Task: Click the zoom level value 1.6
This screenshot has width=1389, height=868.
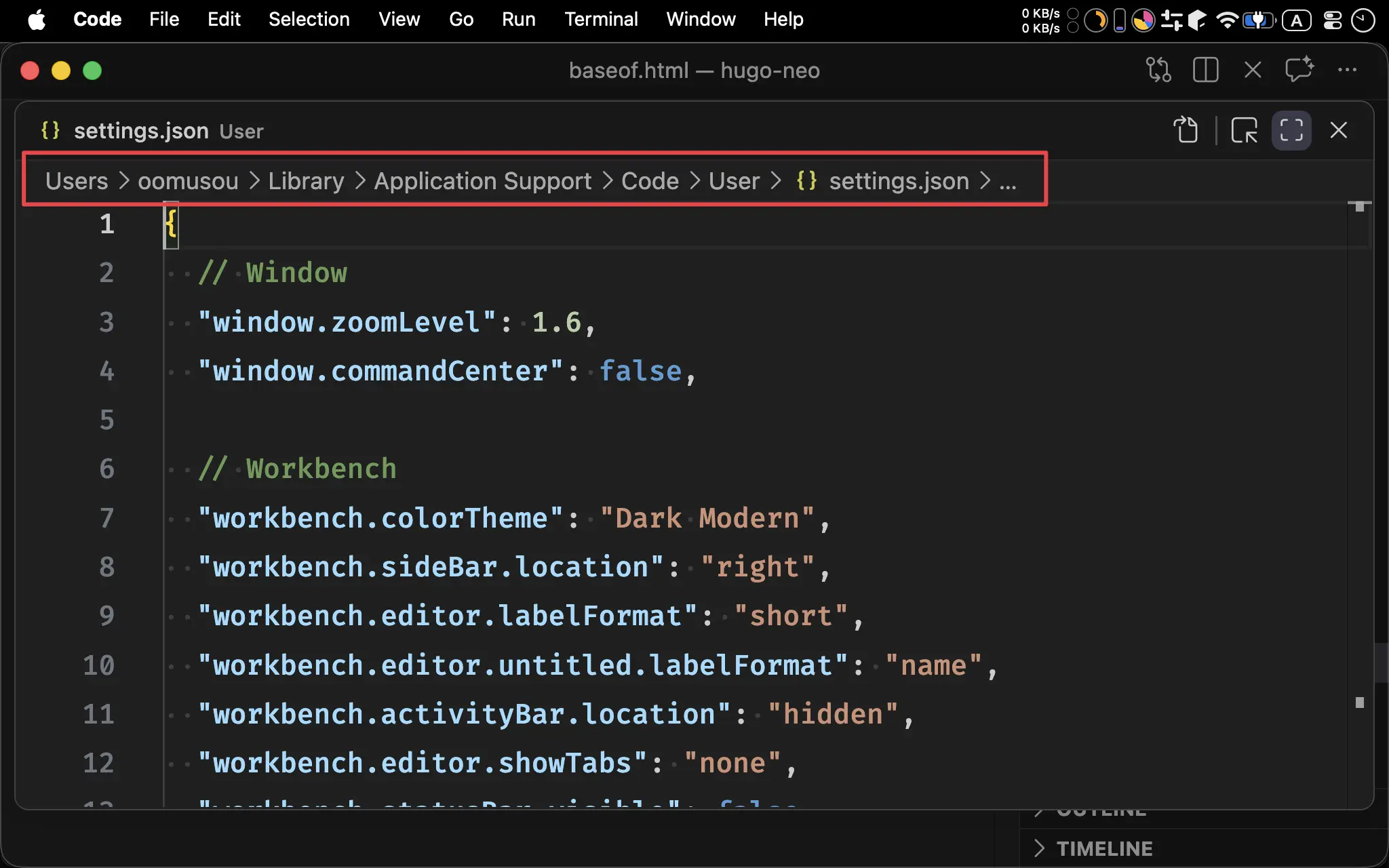Action: pyautogui.click(x=556, y=322)
